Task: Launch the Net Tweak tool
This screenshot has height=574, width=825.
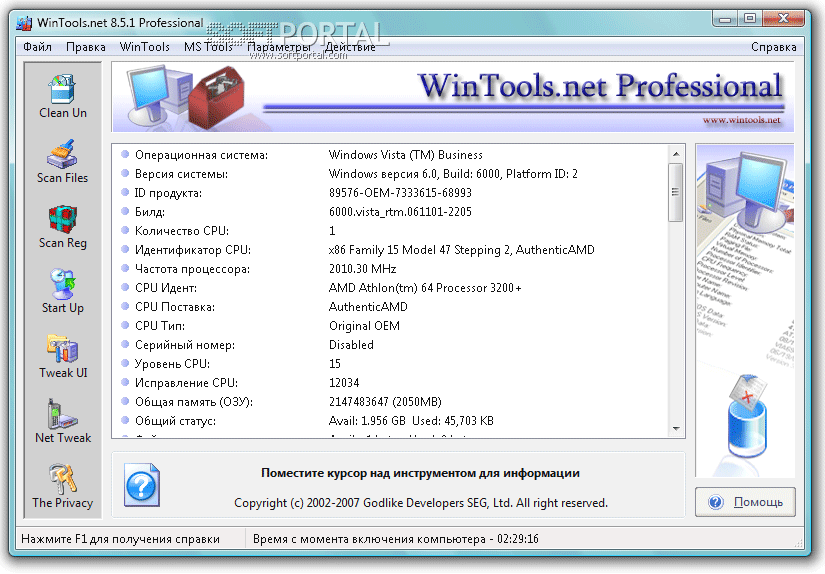Action: 63,421
